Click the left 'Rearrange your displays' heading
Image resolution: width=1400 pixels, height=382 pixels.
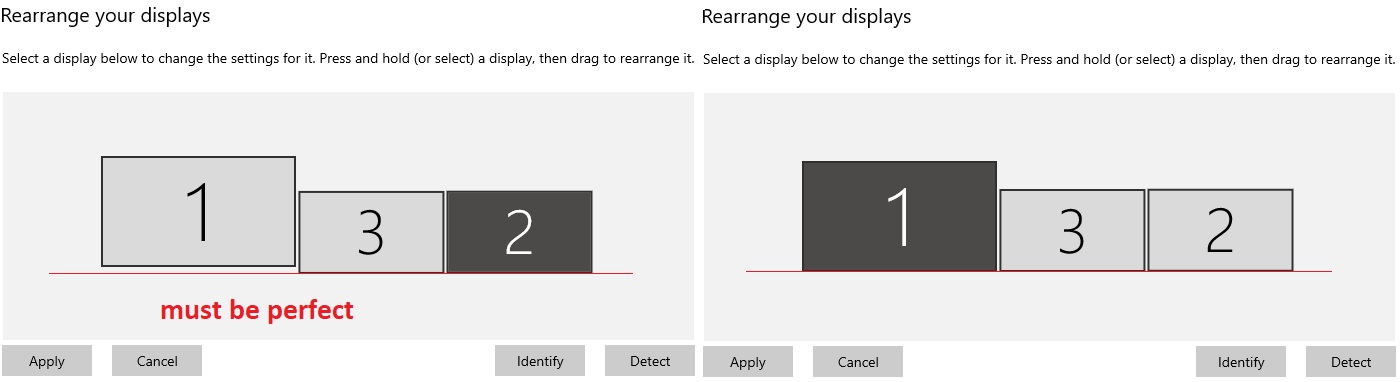pyautogui.click(x=106, y=16)
